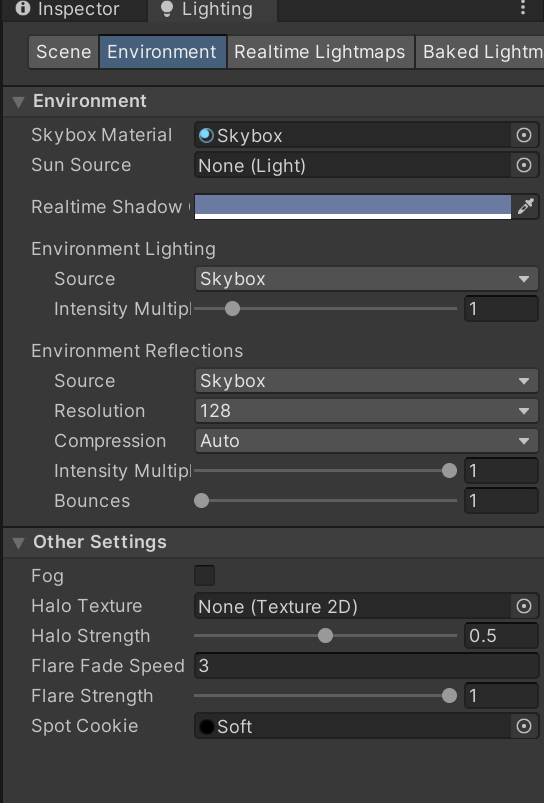The width and height of the screenshot is (544, 803).
Task: Click the Inspector tab info icon
Action: [x=23, y=8]
